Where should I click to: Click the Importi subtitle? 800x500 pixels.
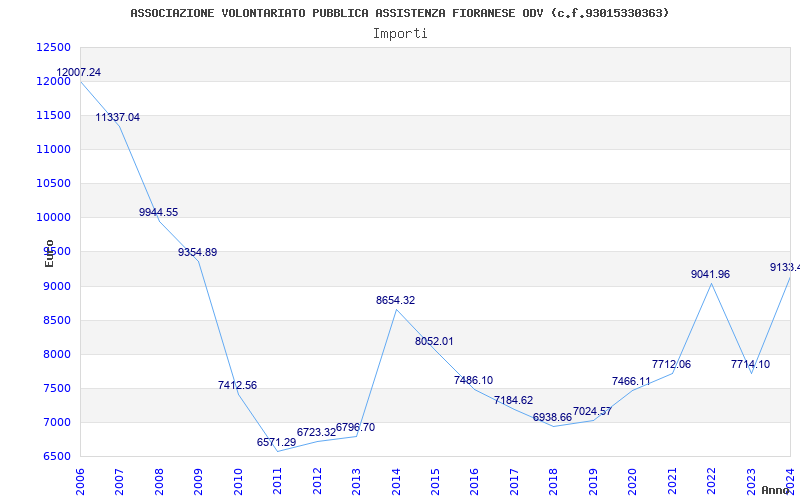400,34
